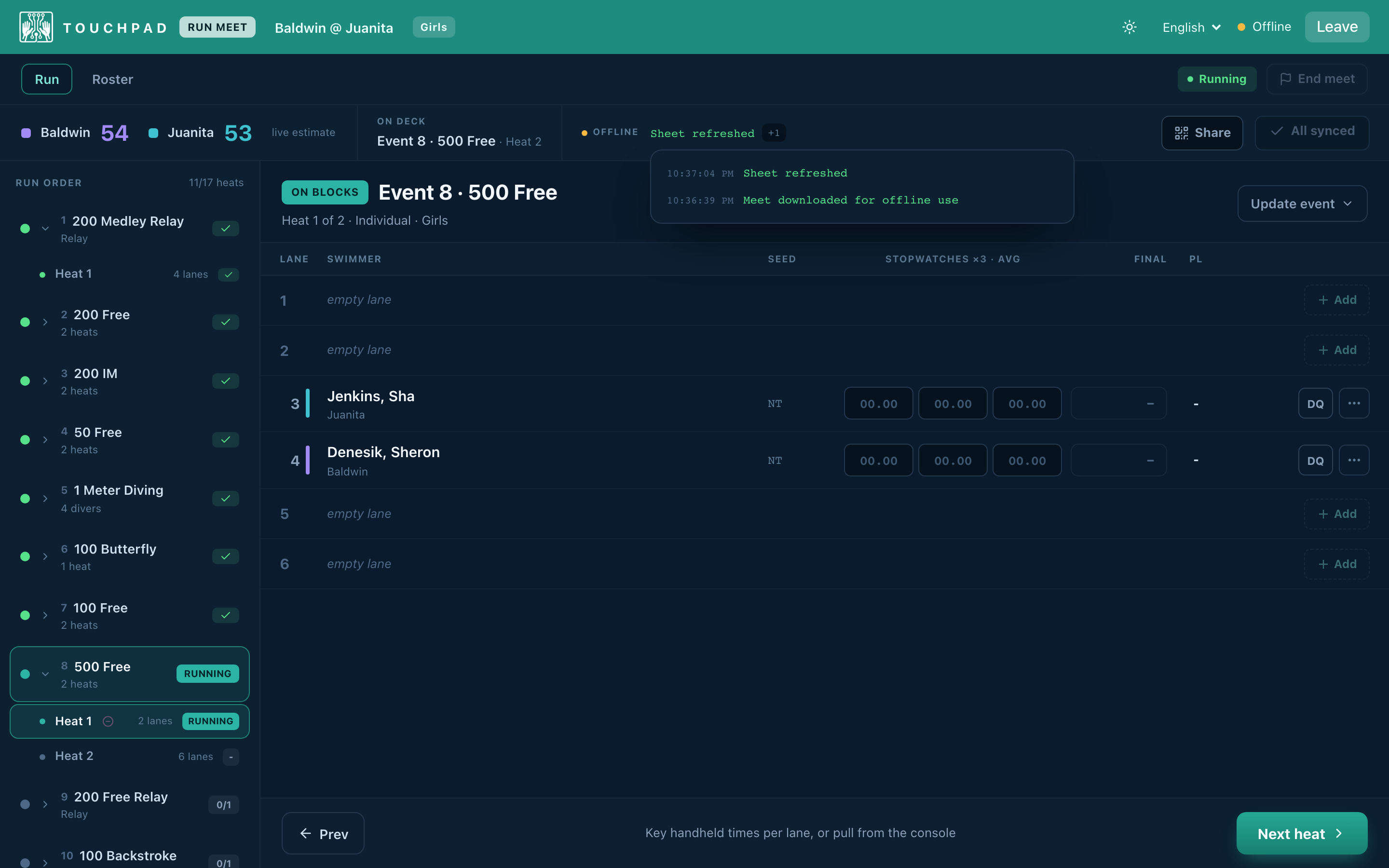This screenshot has width=1389, height=868.
Task: Click the Next heat button
Action: point(1301,833)
